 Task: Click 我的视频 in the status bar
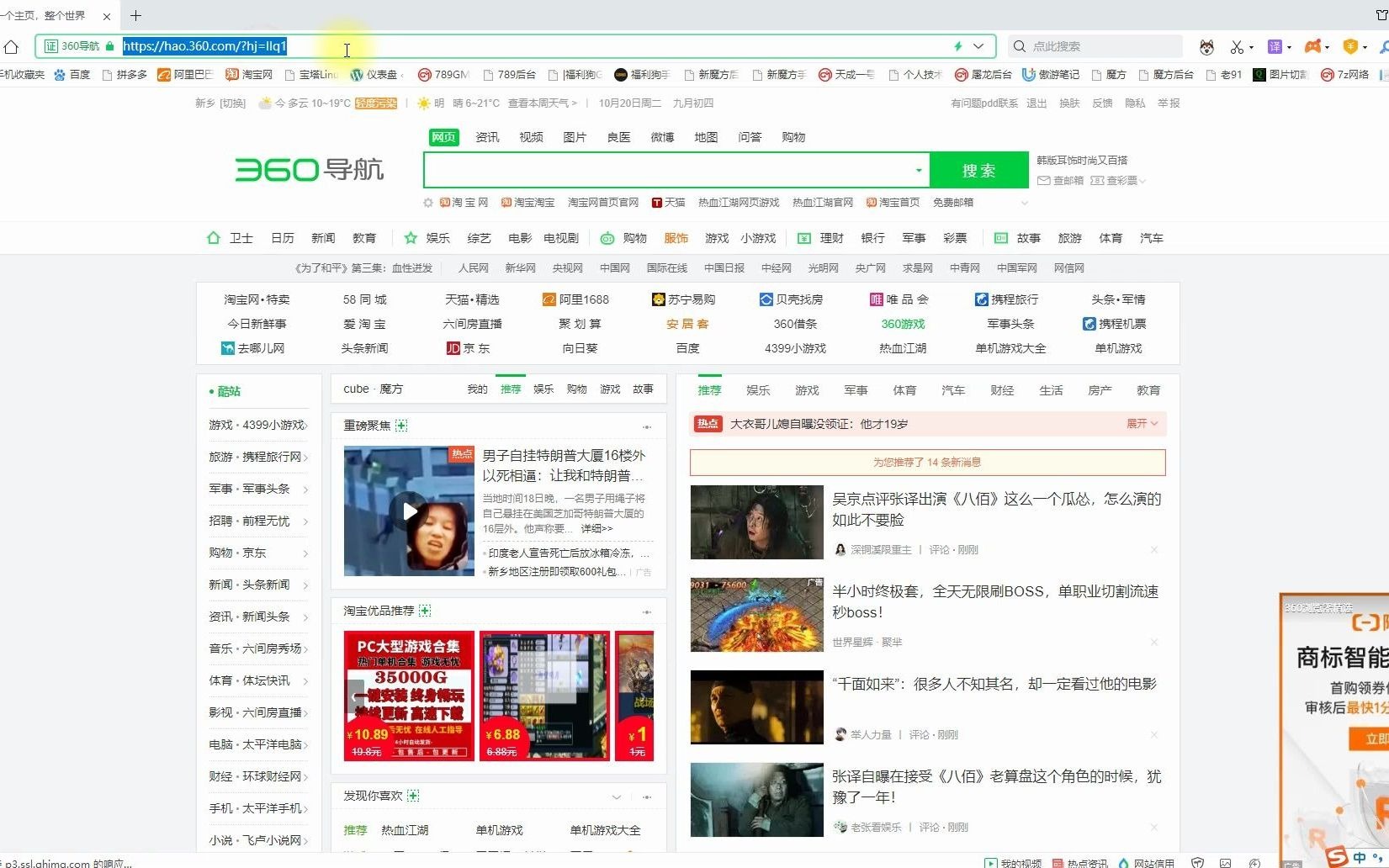pos(1012,863)
